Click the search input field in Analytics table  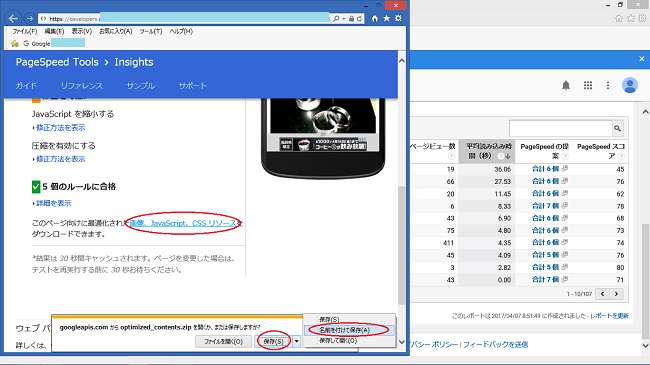(560, 129)
